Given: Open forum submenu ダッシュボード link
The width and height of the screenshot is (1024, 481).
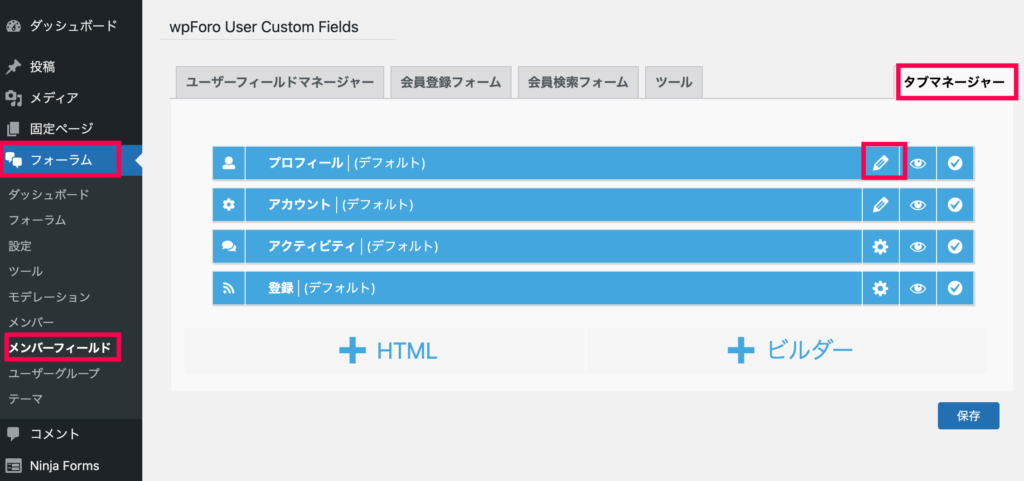Looking at the screenshot, I should (x=49, y=194).
